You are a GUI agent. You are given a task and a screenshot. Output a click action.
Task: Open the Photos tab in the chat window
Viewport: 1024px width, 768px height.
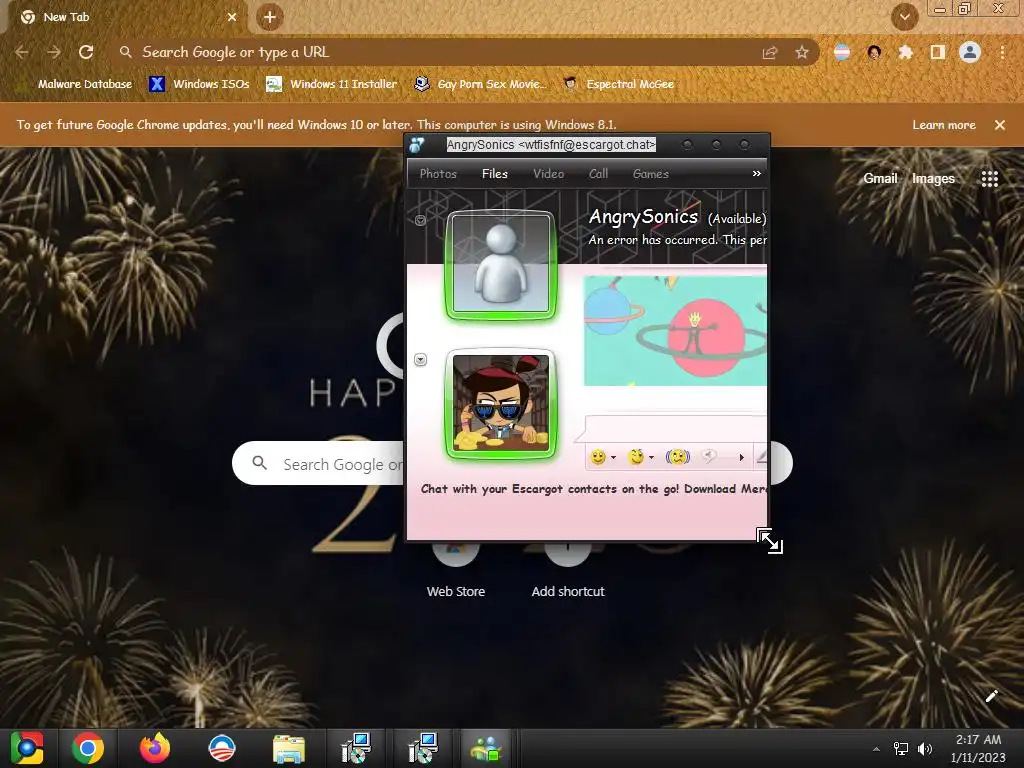click(x=438, y=174)
